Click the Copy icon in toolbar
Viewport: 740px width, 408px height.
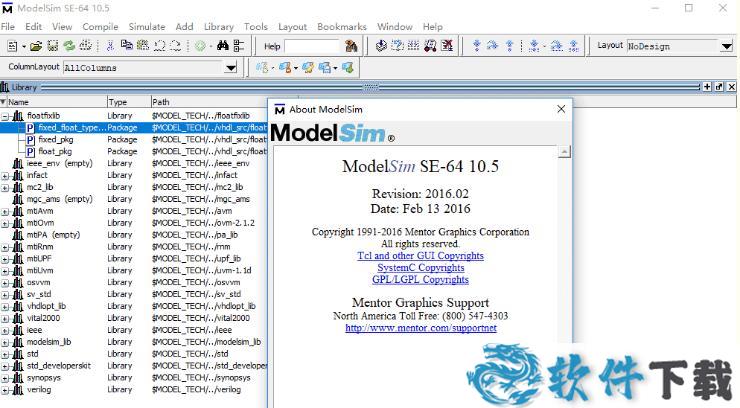click(x=127, y=46)
